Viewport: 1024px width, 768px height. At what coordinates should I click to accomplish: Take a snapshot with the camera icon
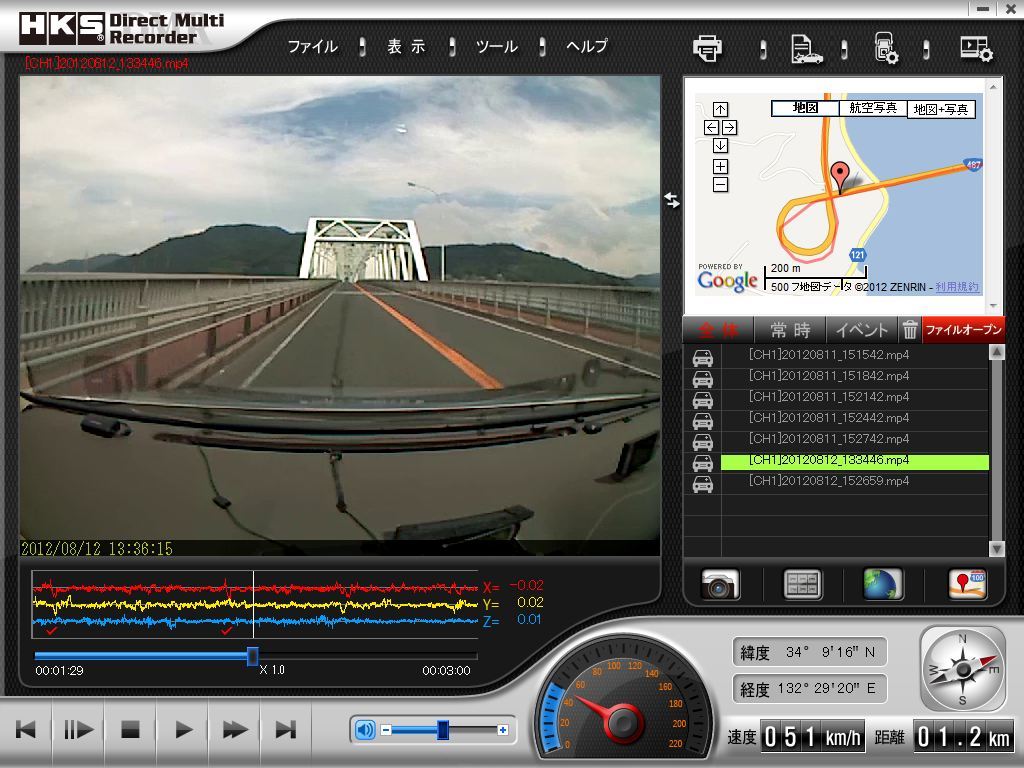[x=720, y=583]
